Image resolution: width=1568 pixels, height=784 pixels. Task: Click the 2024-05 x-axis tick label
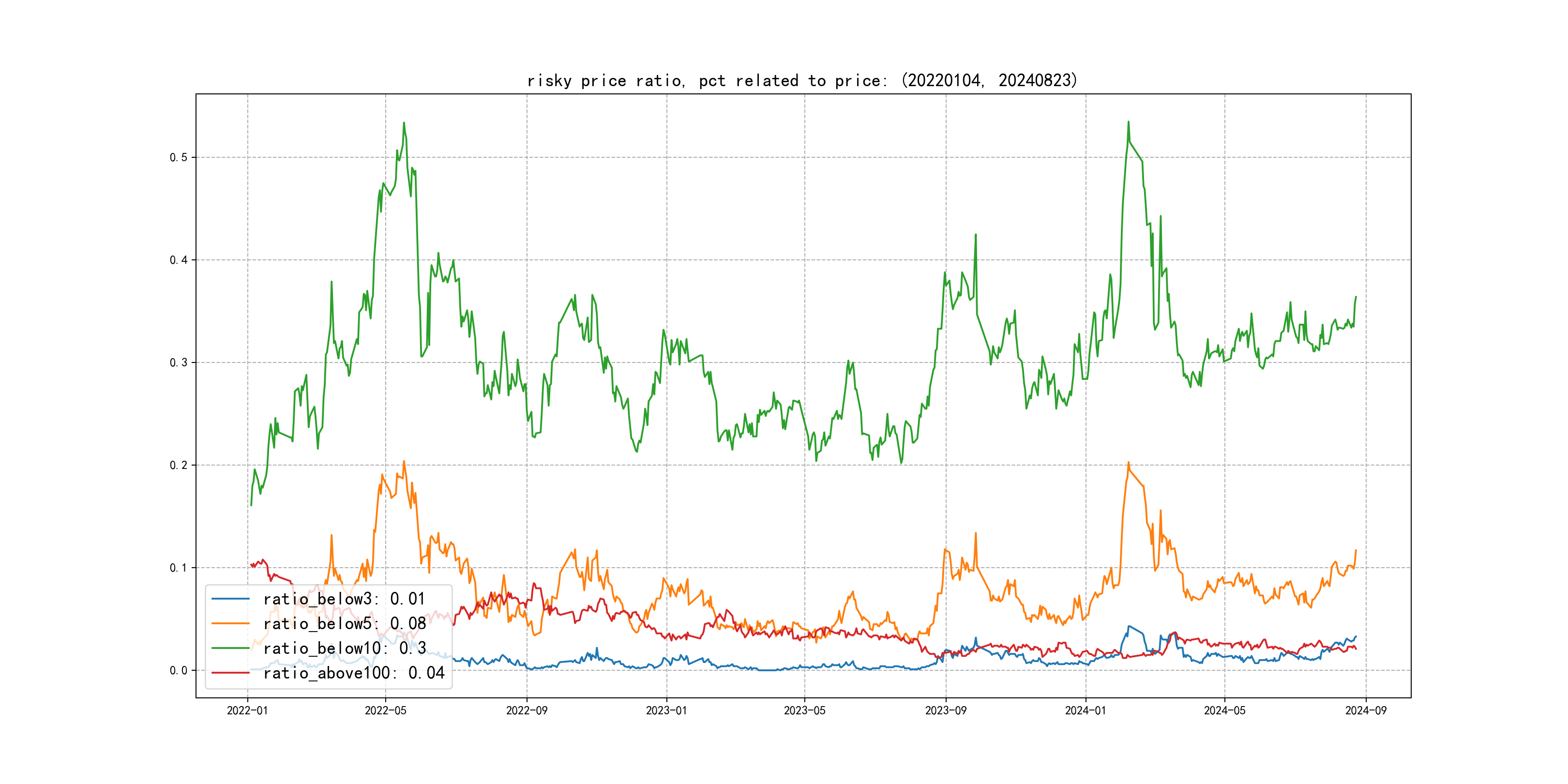pyautogui.click(x=1225, y=710)
